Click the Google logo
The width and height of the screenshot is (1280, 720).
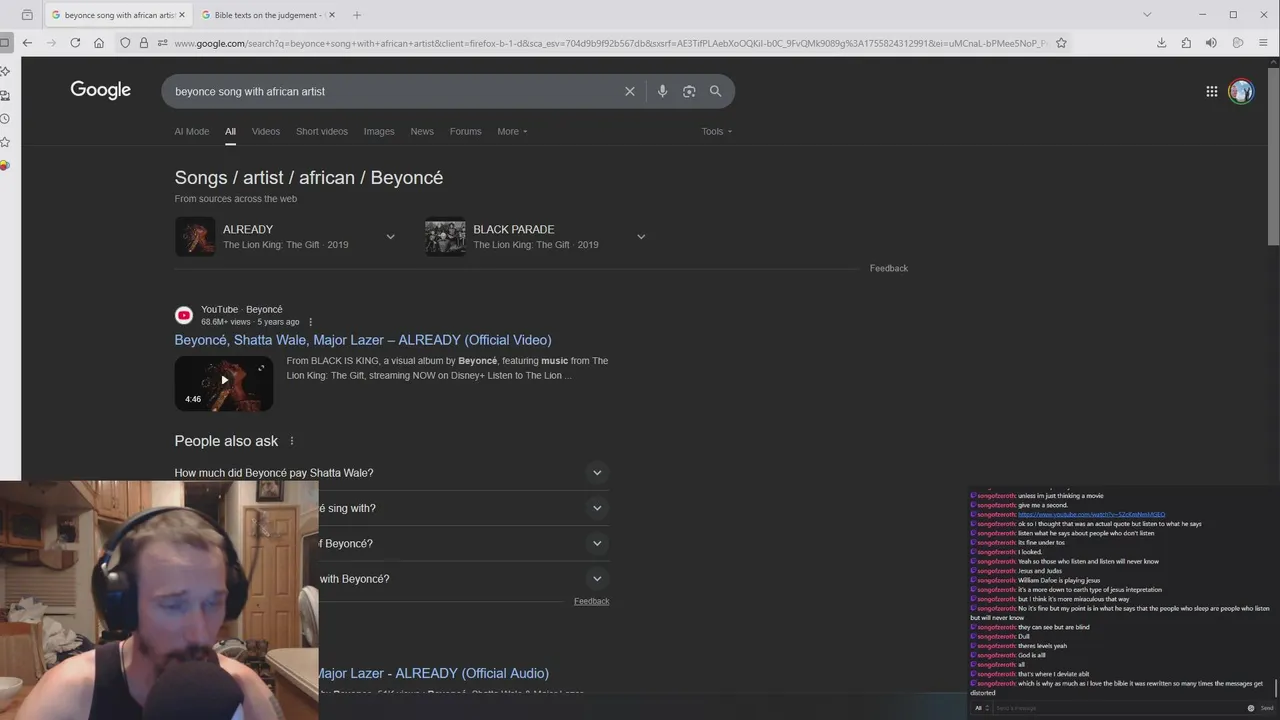tap(101, 90)
